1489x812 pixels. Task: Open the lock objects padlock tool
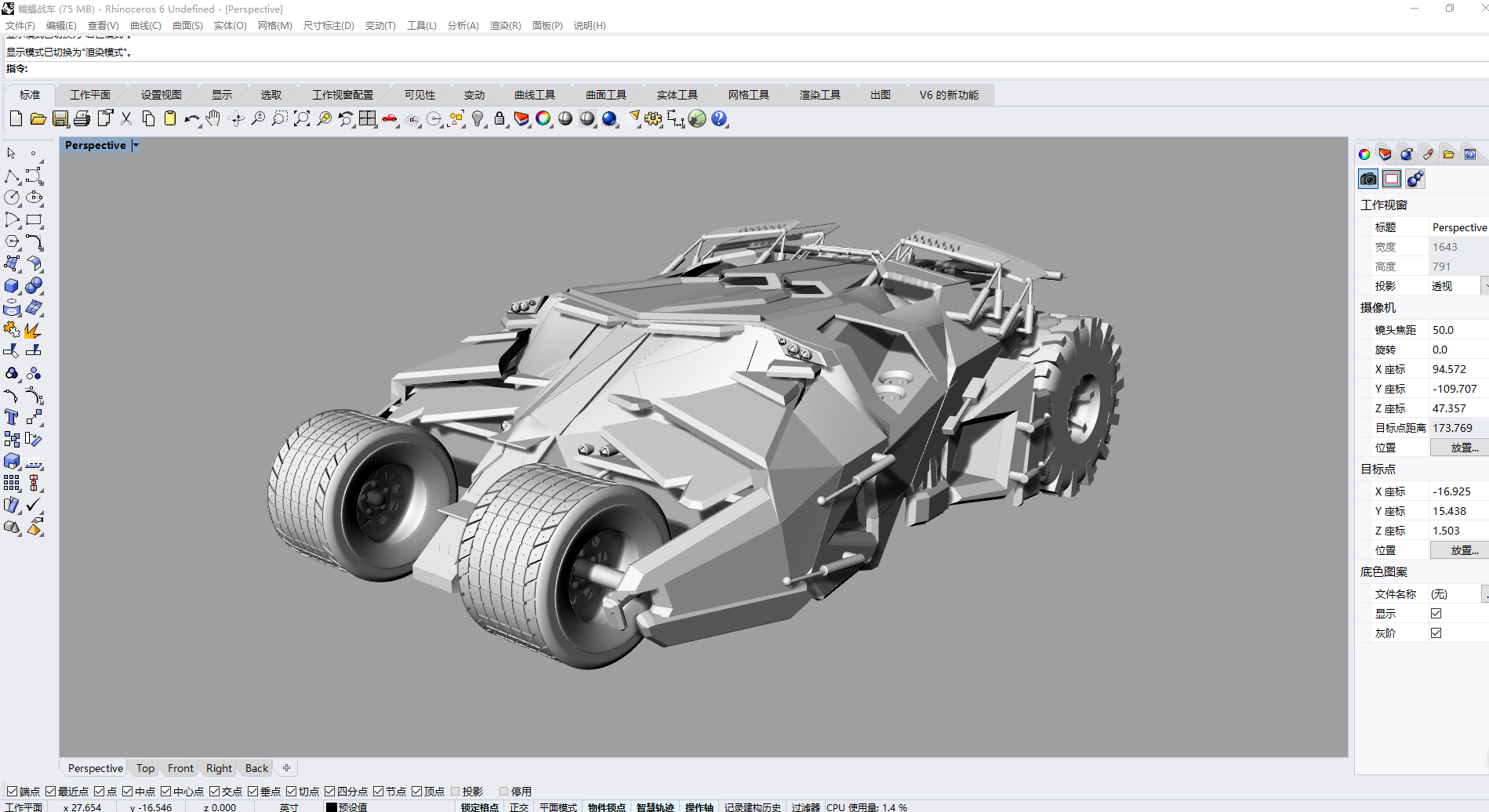(x=499, y=119)
